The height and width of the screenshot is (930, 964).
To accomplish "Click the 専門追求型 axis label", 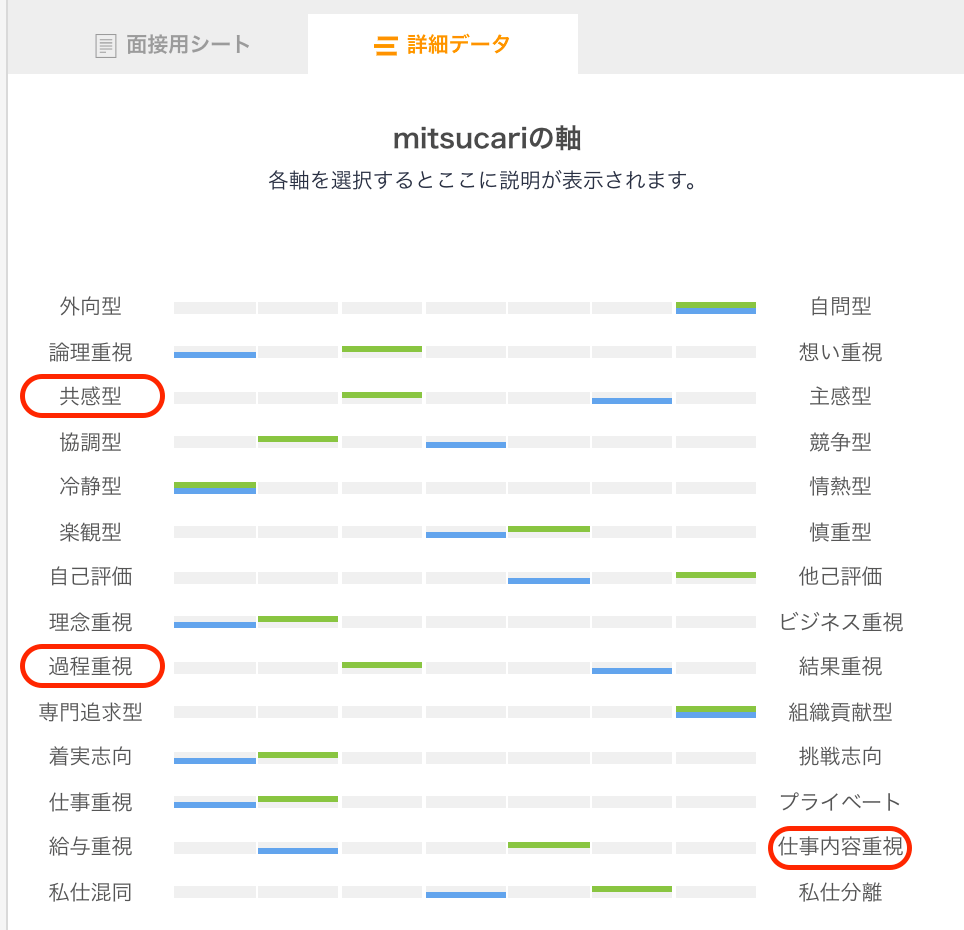I will coord(92,711).
